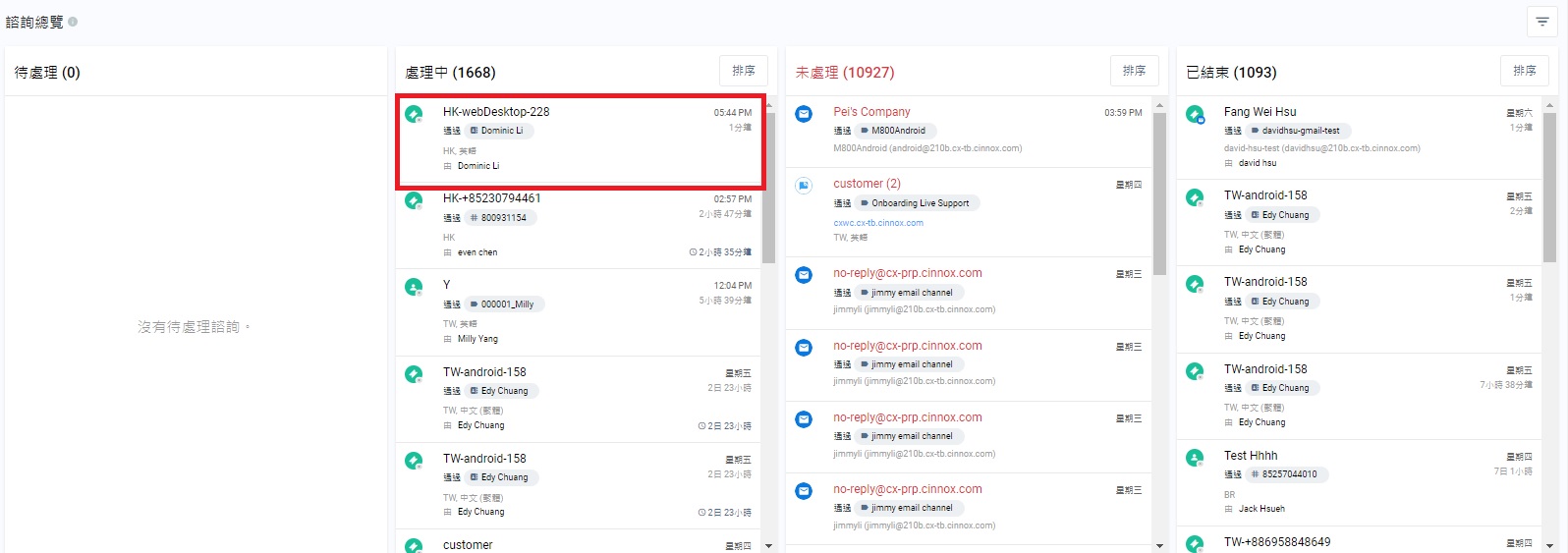
Task: Open the filter icon at top right
Action: pyautogui.click(x=1541, y=22)
